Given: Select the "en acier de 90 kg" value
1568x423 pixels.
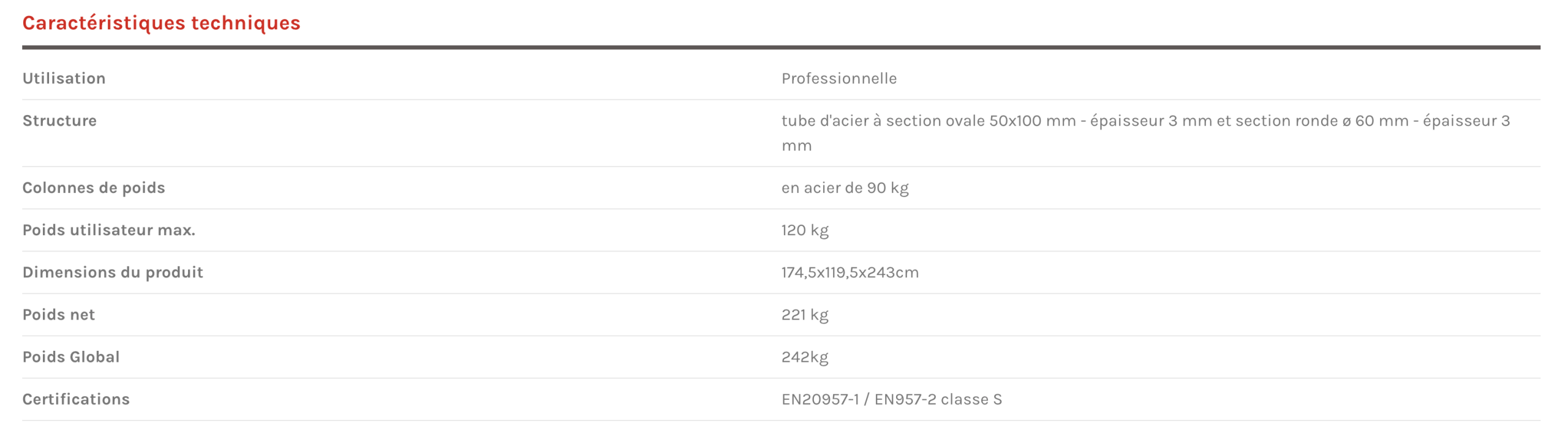Looking at the screenshot, I should [x=845, y=187].
